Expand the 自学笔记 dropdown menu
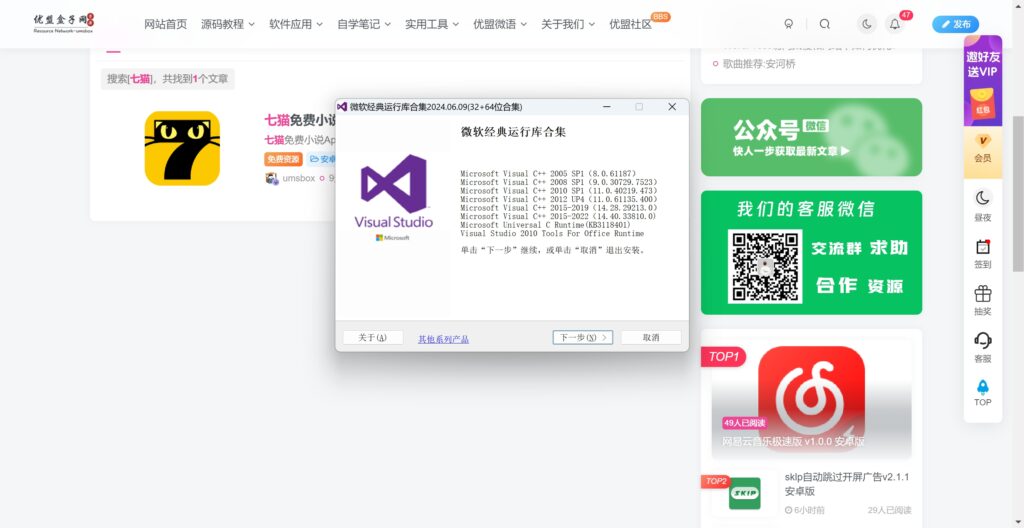 pyautogui.click(x=364, y=24)
